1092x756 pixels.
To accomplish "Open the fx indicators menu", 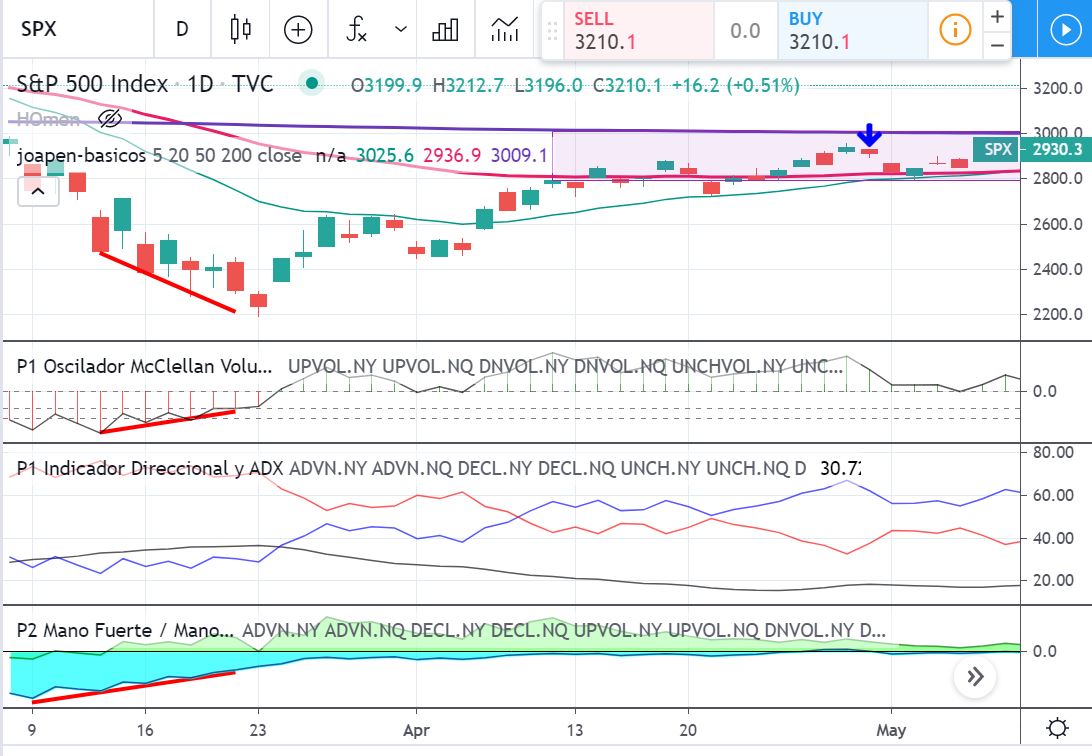I will 357,30.
